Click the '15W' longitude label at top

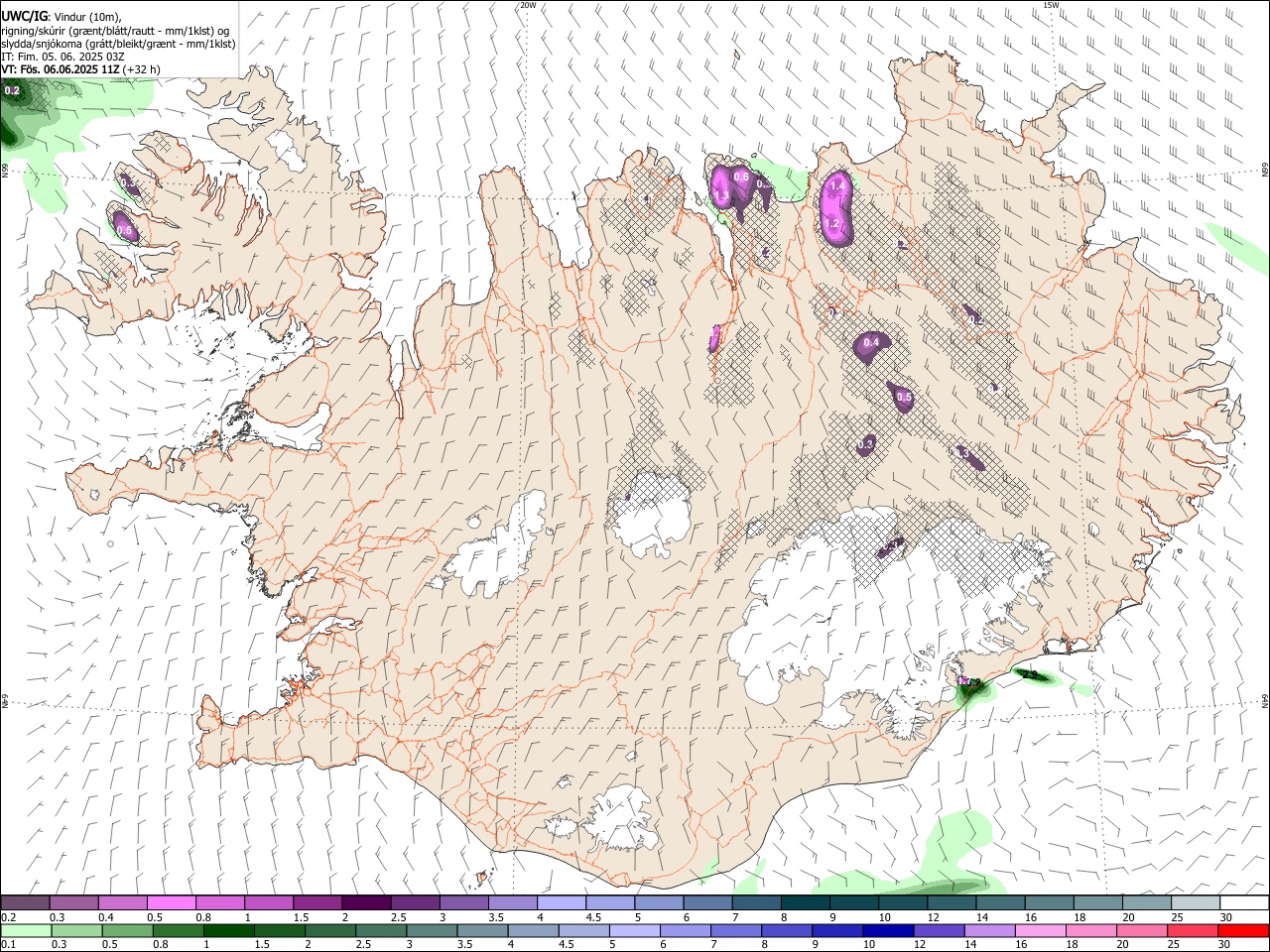tap(1052, 5)
